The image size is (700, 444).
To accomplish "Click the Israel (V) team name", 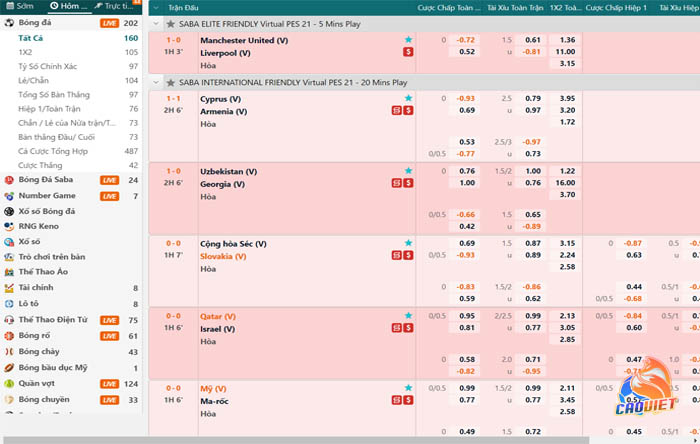I will [x=217, y=329].
